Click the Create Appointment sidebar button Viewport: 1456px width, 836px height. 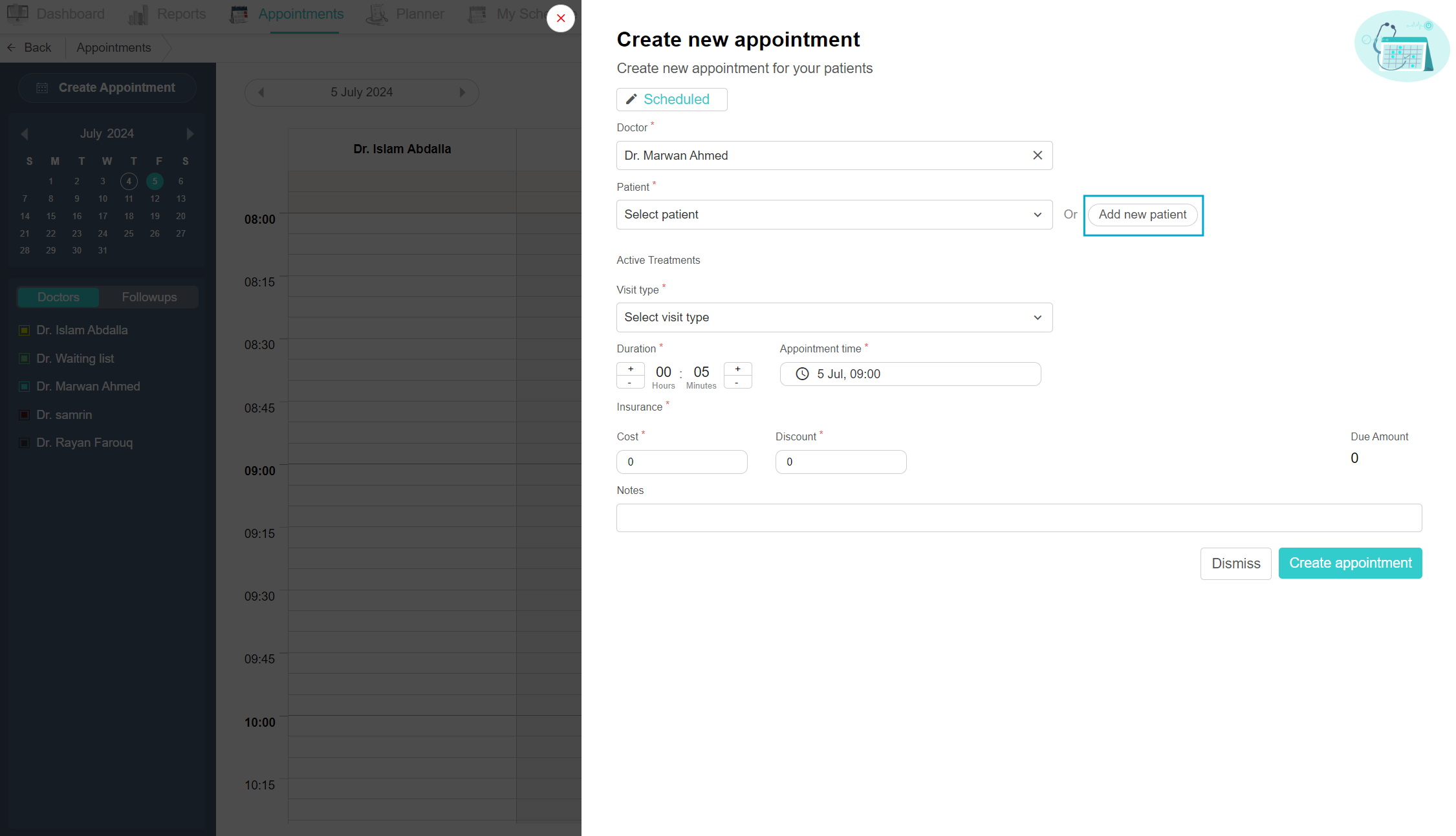[107, 88]
